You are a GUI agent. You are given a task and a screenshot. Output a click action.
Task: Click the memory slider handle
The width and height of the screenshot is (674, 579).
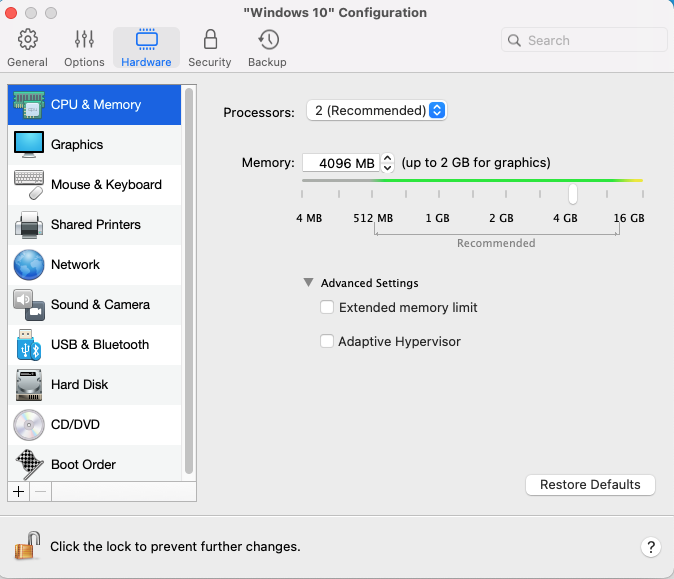pyautogui.click(x=573, y=194)
